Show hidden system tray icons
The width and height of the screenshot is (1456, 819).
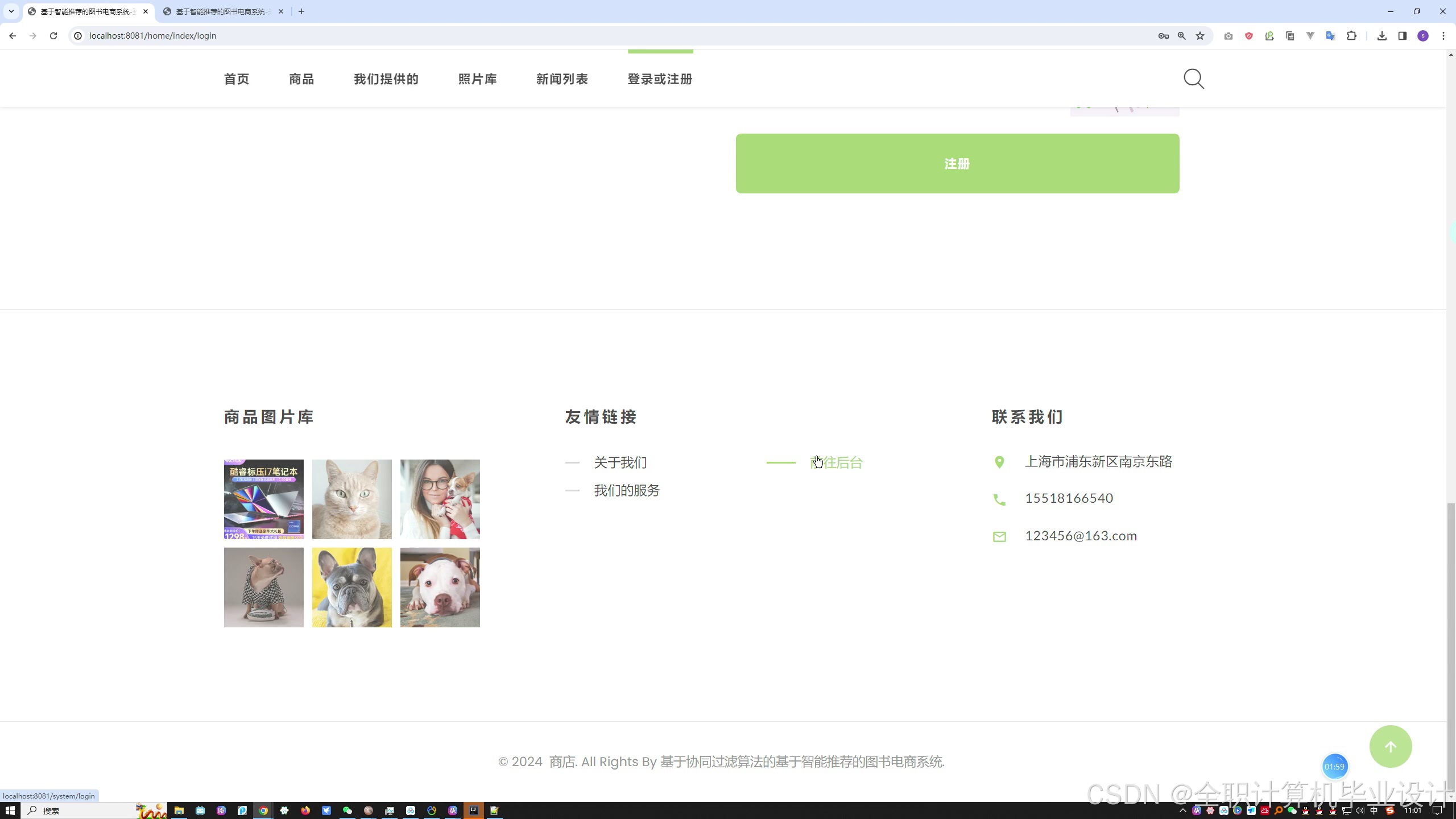point(1182,810)
